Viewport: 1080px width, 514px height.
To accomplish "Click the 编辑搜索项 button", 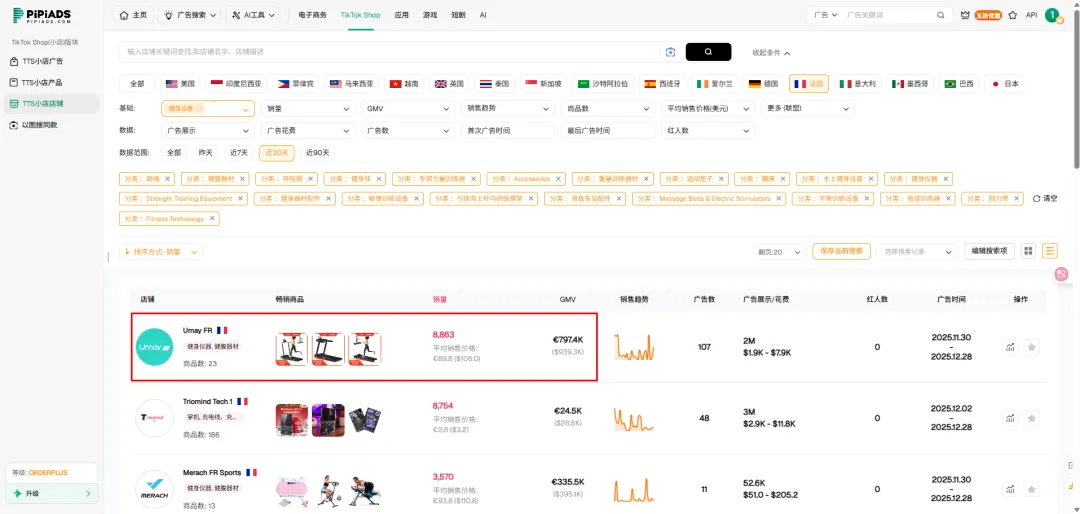I will point(989,251).
